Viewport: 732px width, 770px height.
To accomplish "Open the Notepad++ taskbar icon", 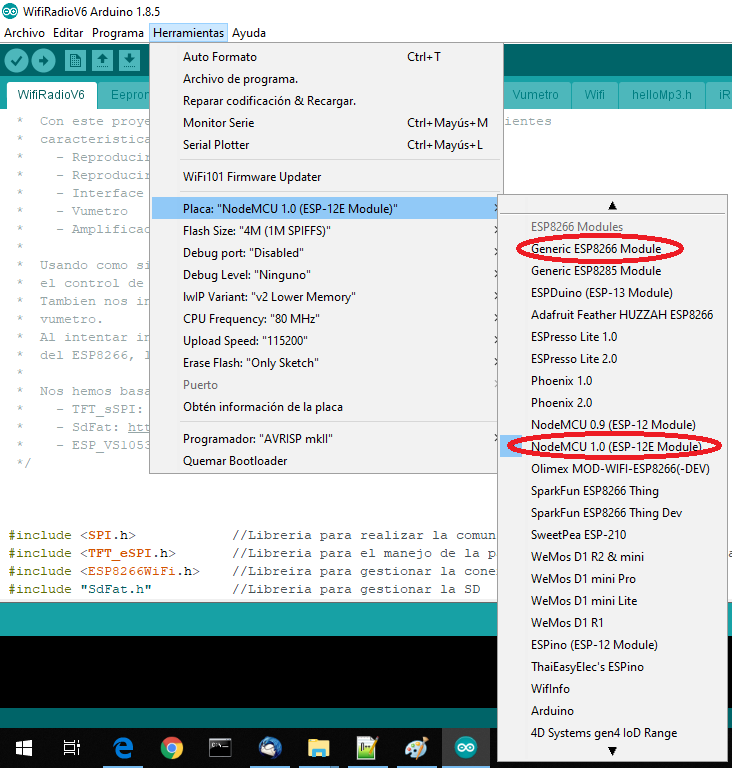I will 367,748.
